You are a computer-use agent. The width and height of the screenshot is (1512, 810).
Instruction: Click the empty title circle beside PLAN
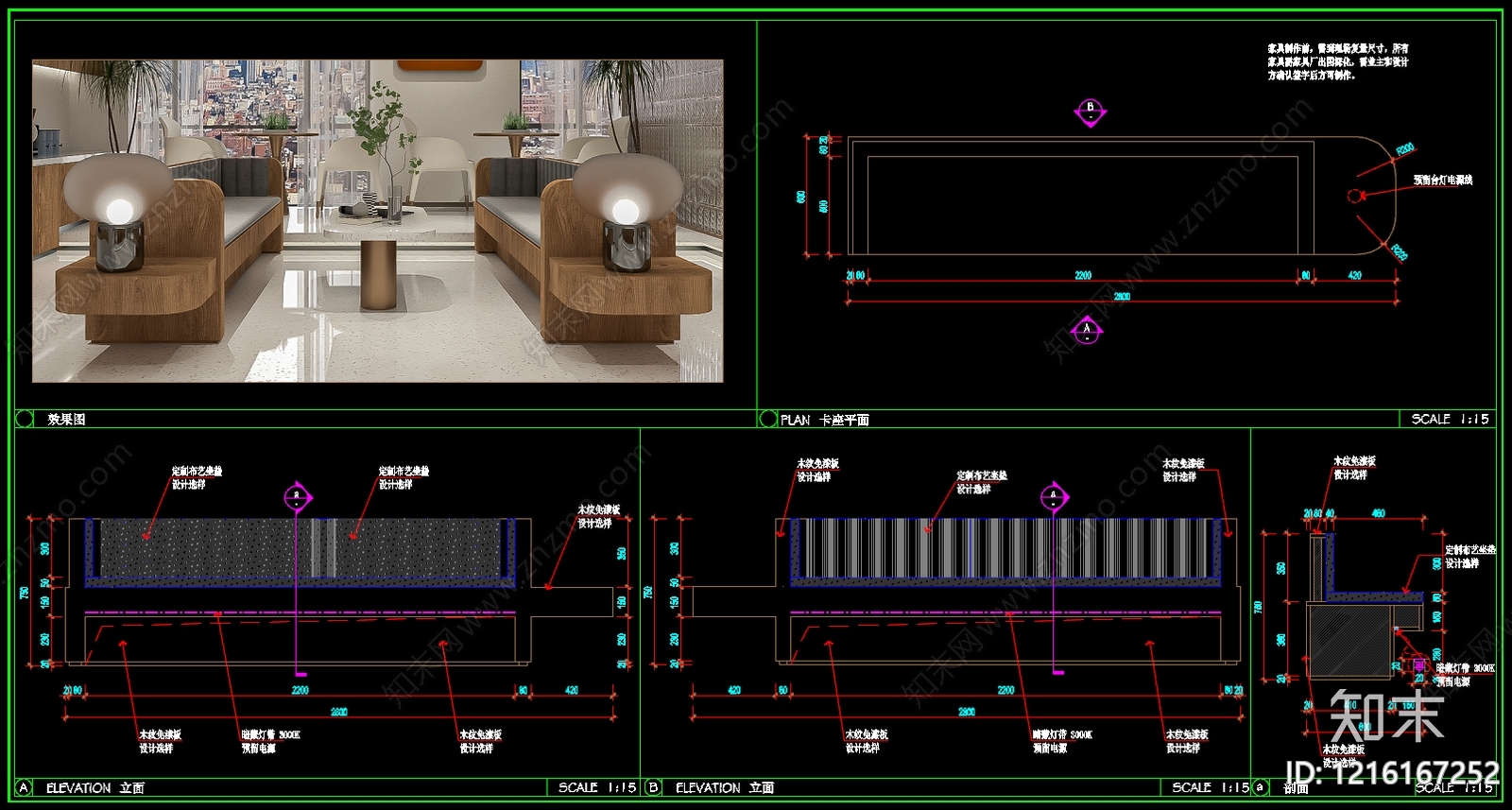point(768,419)
